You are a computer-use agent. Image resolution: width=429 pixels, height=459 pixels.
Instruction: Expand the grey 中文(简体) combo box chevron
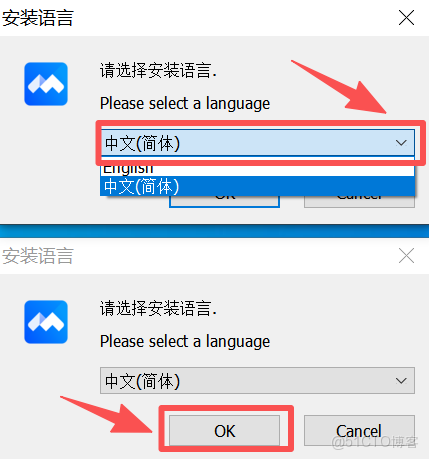pos(401,381)
